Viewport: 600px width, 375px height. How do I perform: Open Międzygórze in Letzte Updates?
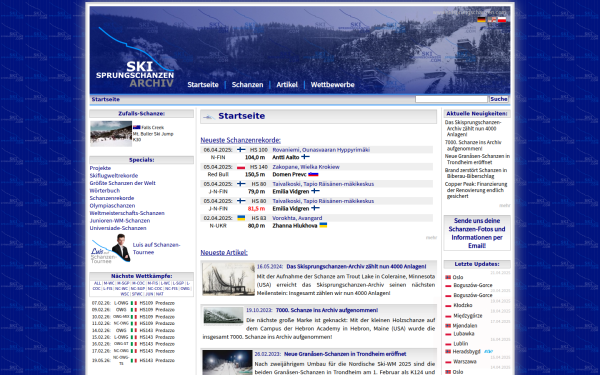(x=468, y=316)
